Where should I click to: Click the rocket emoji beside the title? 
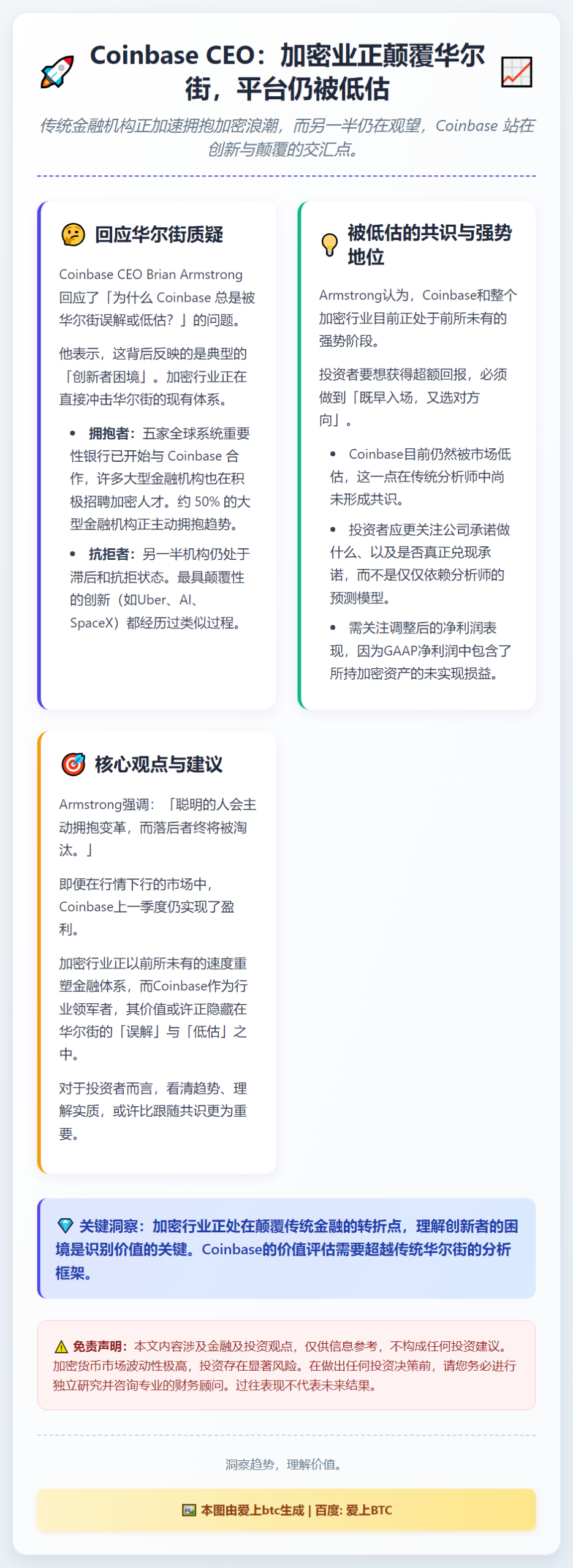click(x=57, y=72)
